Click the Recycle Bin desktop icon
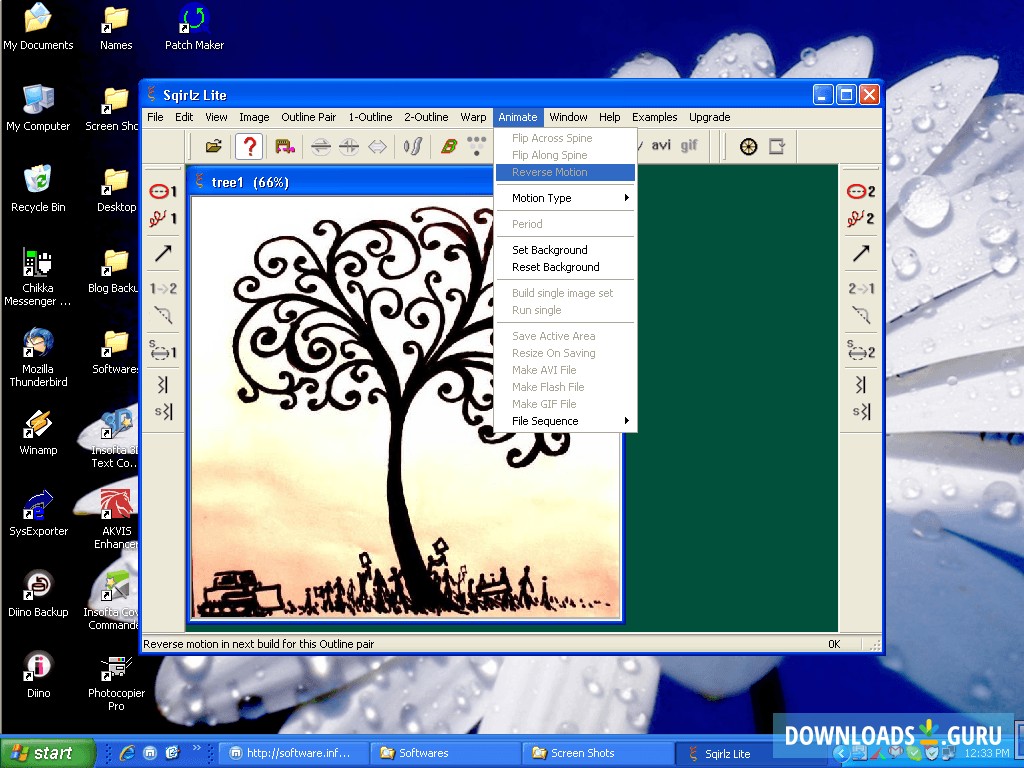This screenshot has width=1024, height=768. [x=38, y=189]
